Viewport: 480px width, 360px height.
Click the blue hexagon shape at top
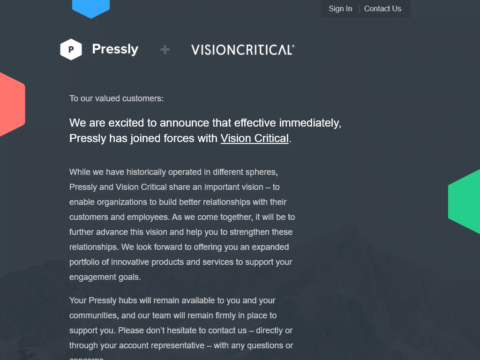click(x=91, y=8)
